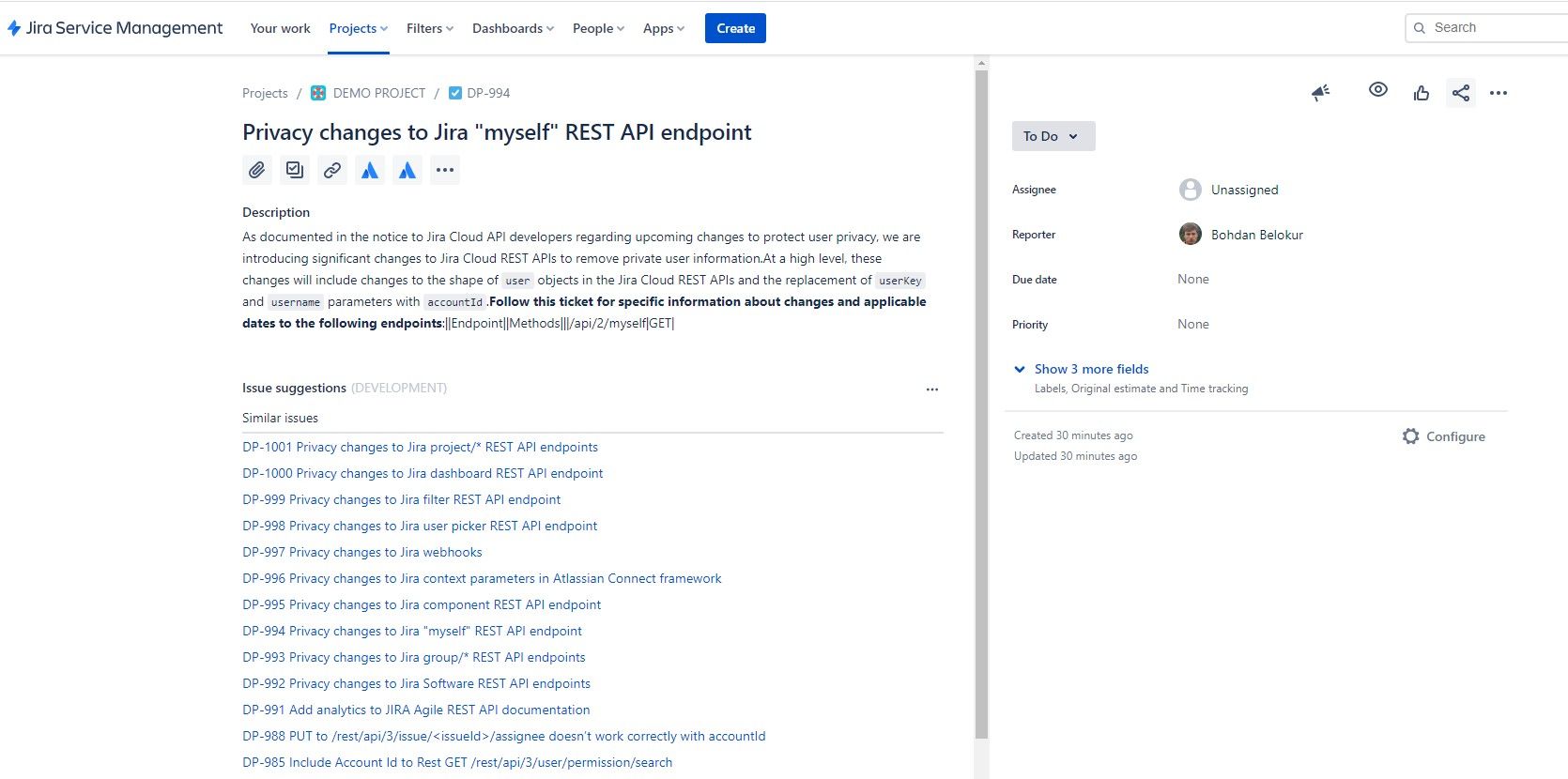This screenshot has width=1568, height=779.
Task: Open the To Do status dropdown
Action: [1053, 136]
